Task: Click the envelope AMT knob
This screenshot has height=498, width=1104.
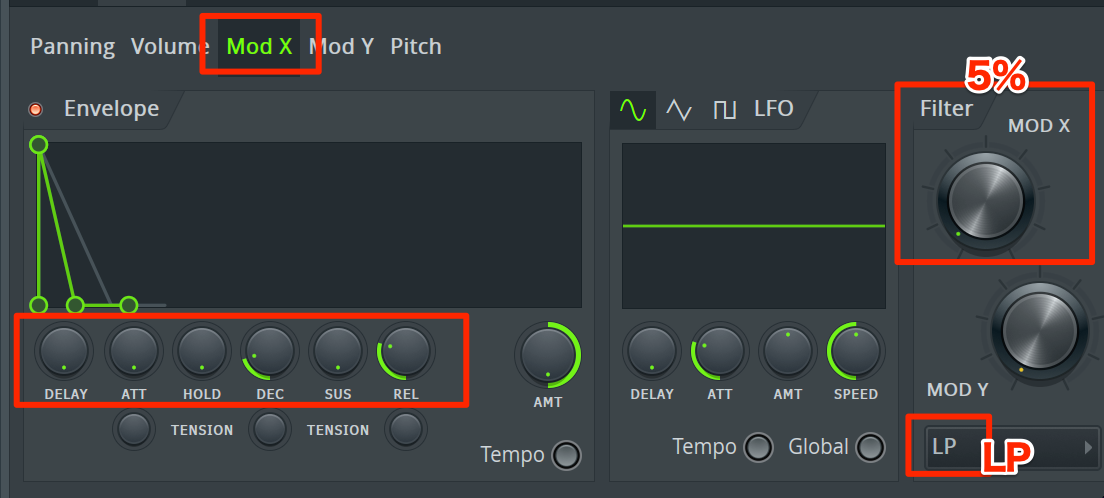Action: coord(548,354)
